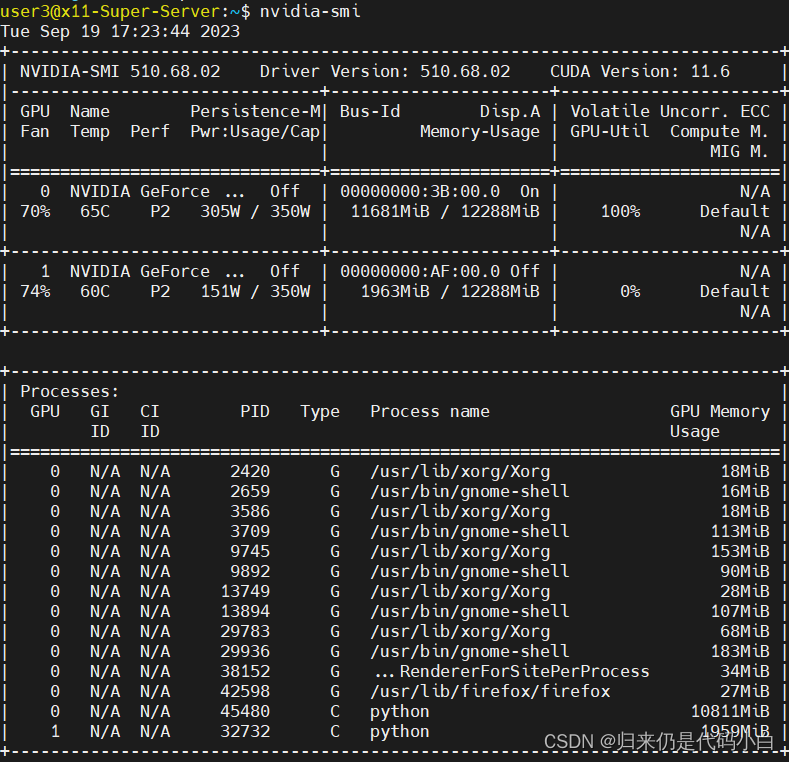Click PID "13894" in process list
The height and width of the screenshot is (762, 789).
(245, 612)
